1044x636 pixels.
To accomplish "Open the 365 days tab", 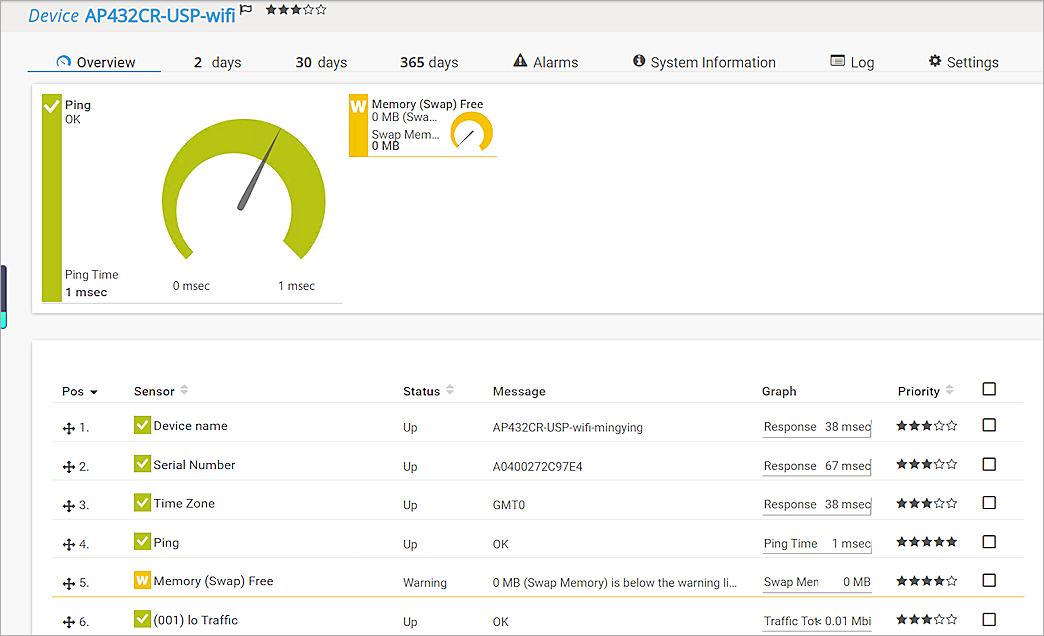I will pos(428,62).
